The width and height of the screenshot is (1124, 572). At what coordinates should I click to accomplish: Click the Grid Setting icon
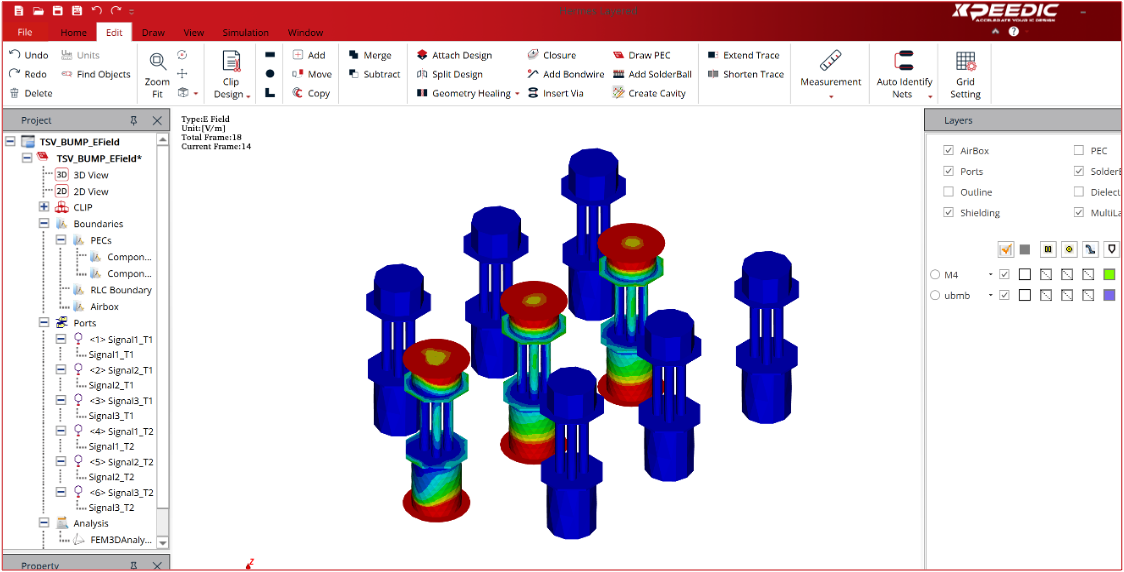[965, 62]
